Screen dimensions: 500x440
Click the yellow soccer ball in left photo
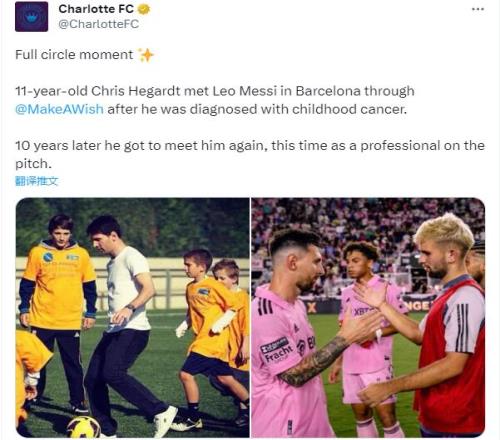coord(84,427)
